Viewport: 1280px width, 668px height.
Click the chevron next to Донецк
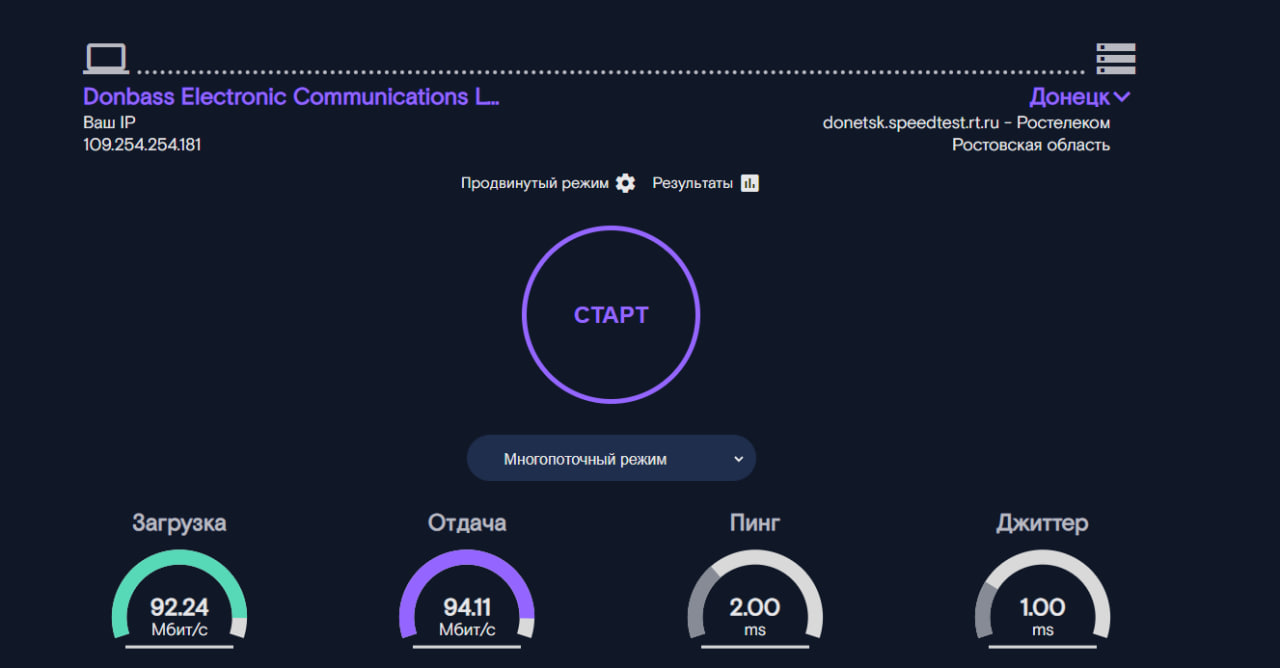(x=1122, y=97)
